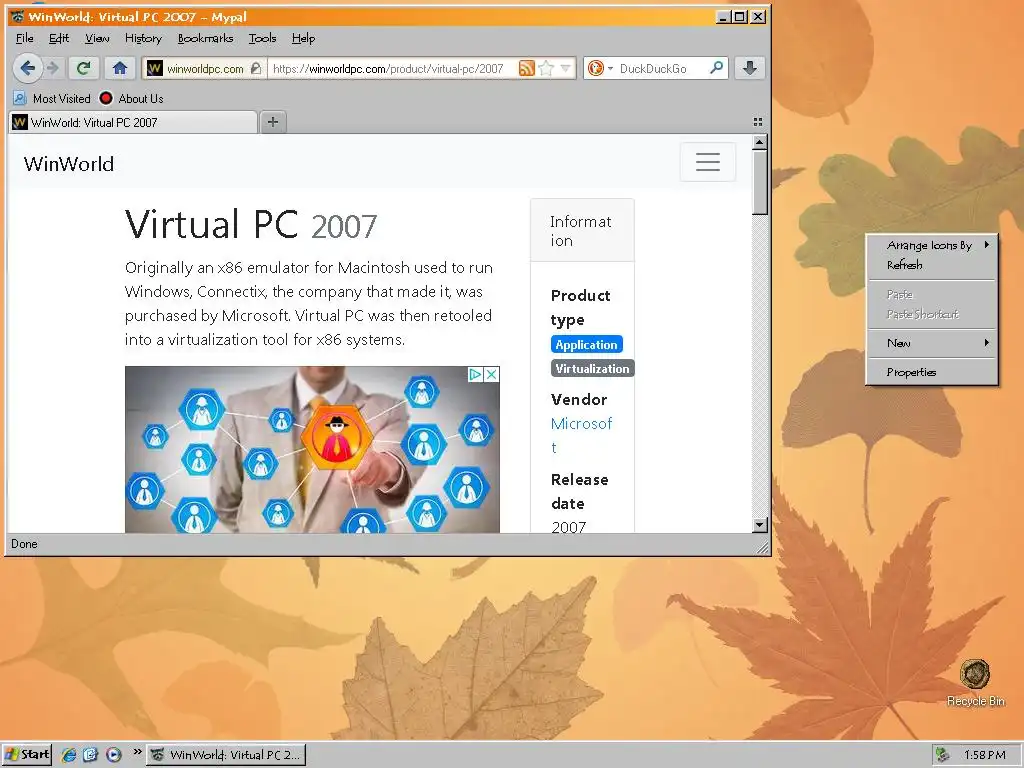
Task: Click the RSS feed icon in address bar
Action: (x=526, y=69)
